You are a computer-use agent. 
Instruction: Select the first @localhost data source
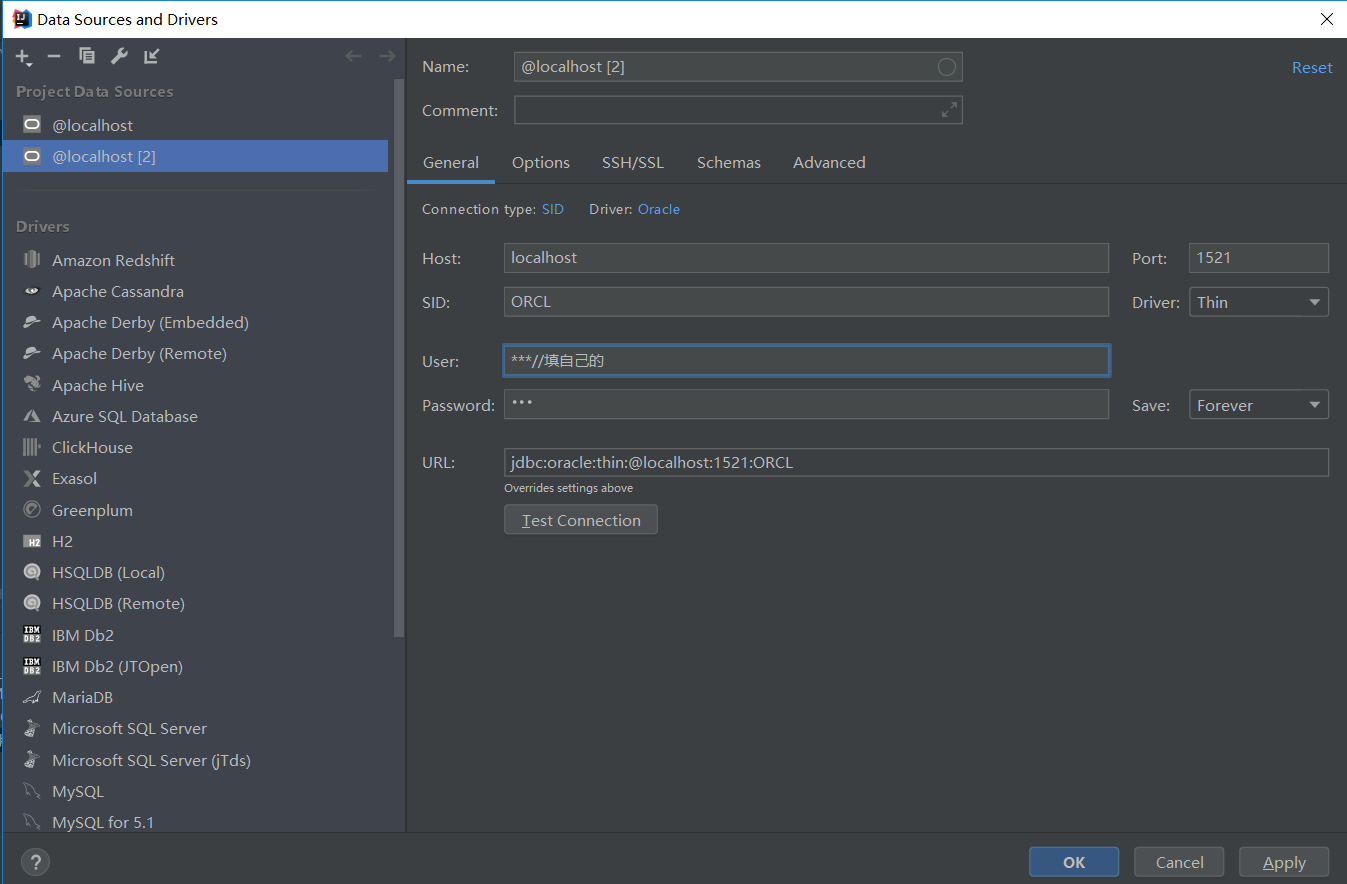click(92, 125)
